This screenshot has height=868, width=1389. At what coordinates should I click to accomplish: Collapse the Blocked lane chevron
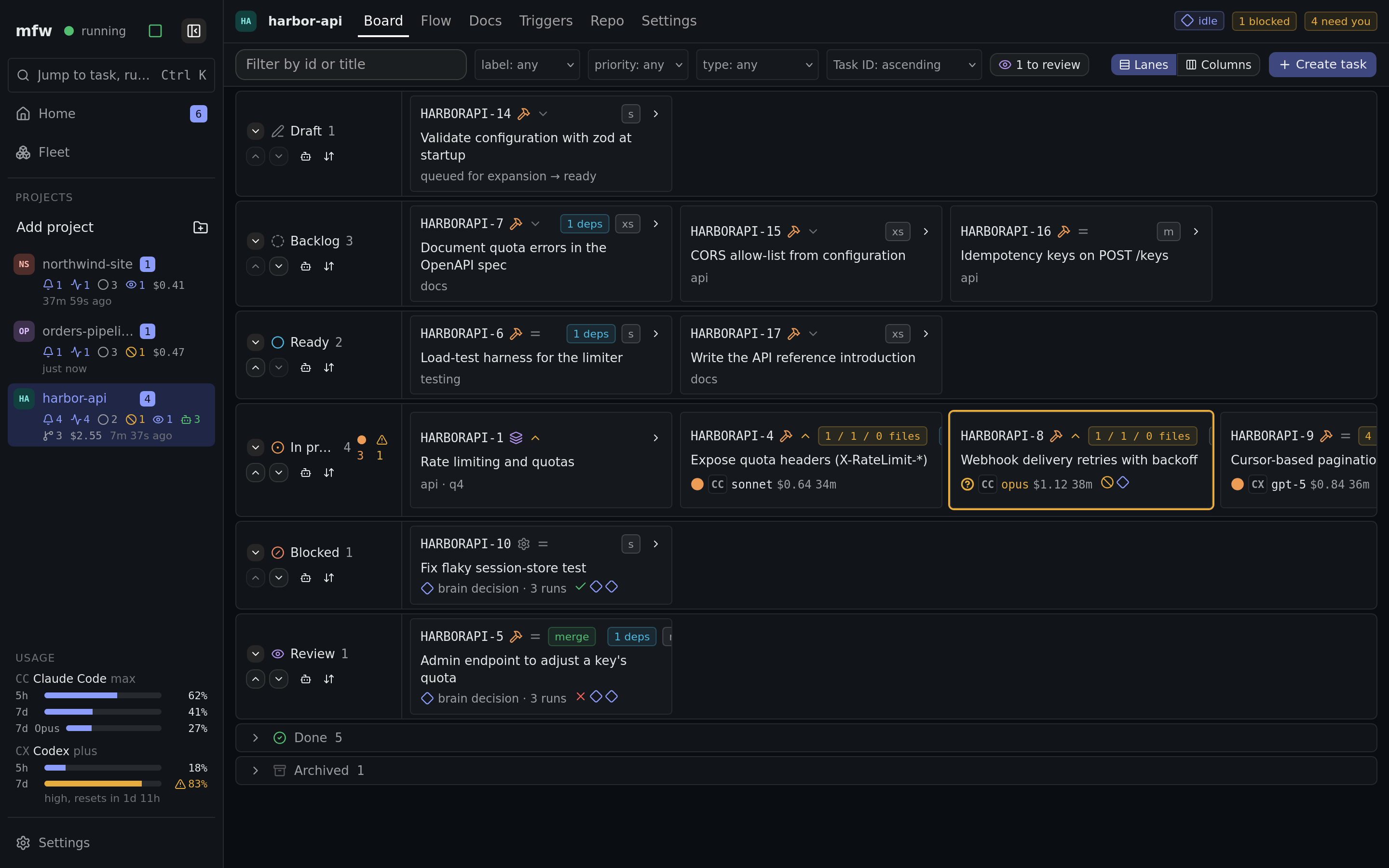pyautogui.click(x=256, y=552)
